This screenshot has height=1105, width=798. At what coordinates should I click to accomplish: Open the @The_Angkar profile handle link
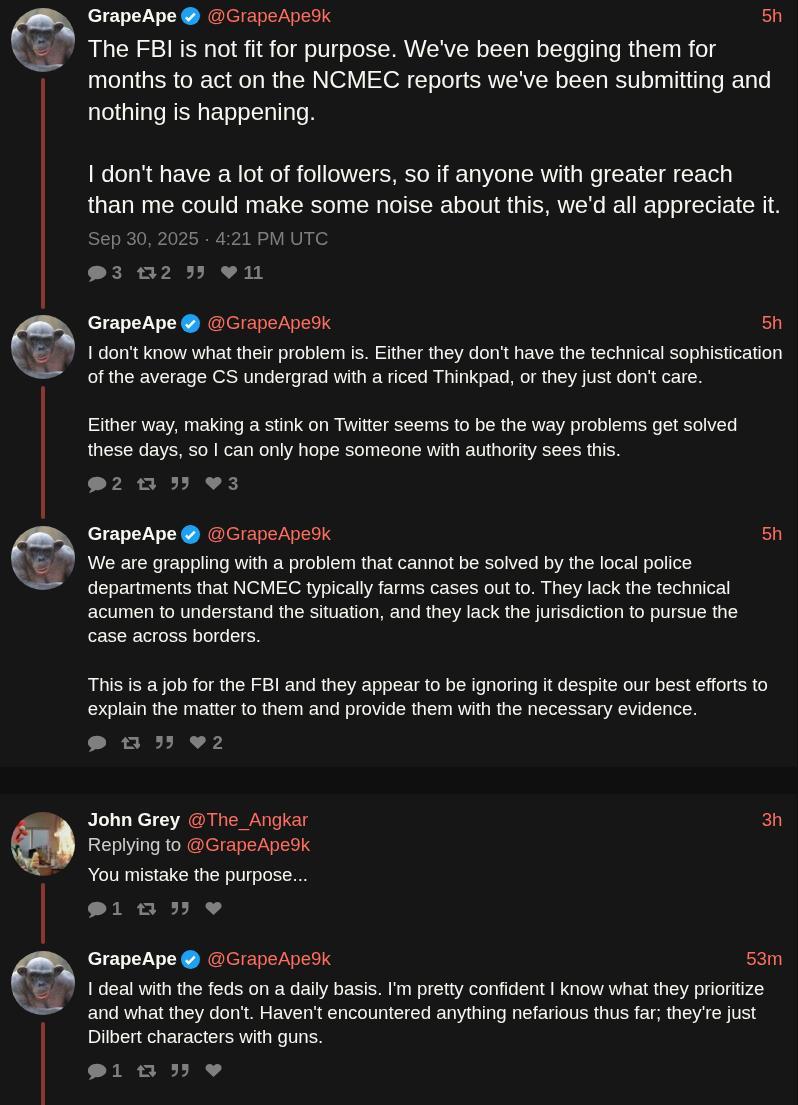(x=247, y=820)
